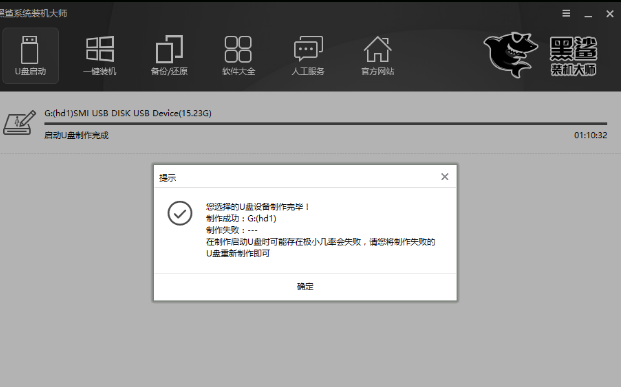
Task: Visit 官方网站 home icon
Action: pyautogui.click(x=377, y=55)
